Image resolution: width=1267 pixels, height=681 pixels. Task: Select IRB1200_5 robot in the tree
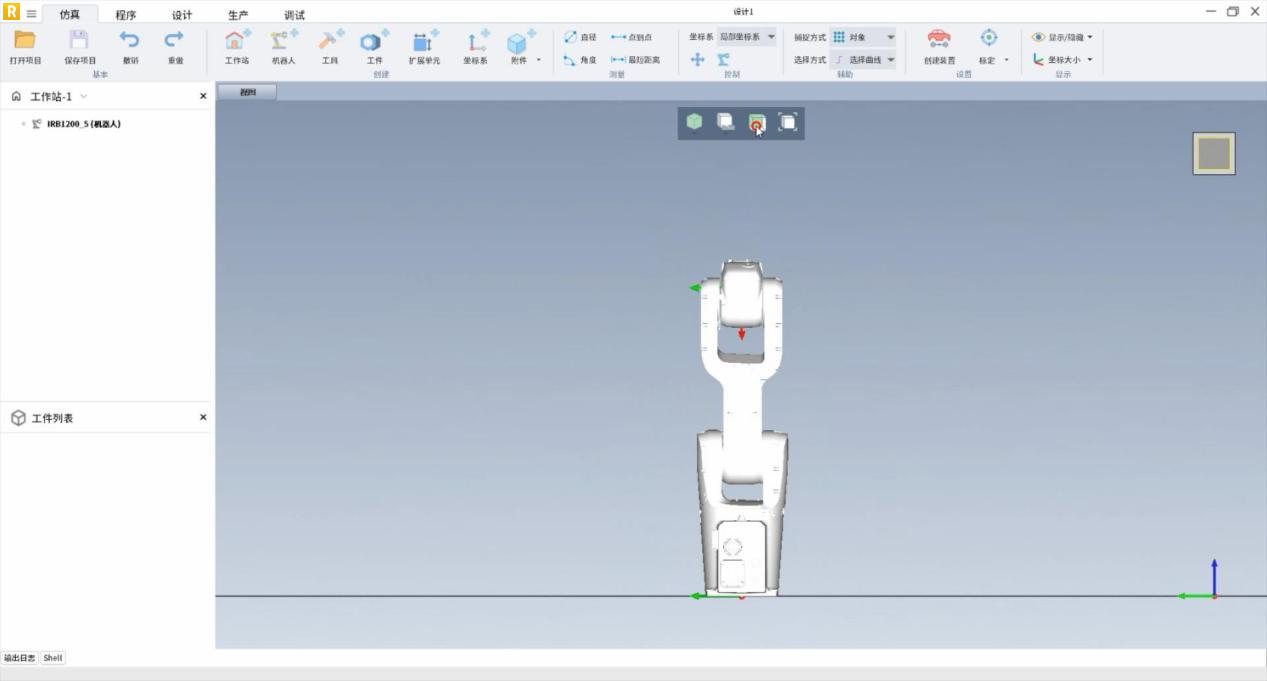click(x=83, y=124)
